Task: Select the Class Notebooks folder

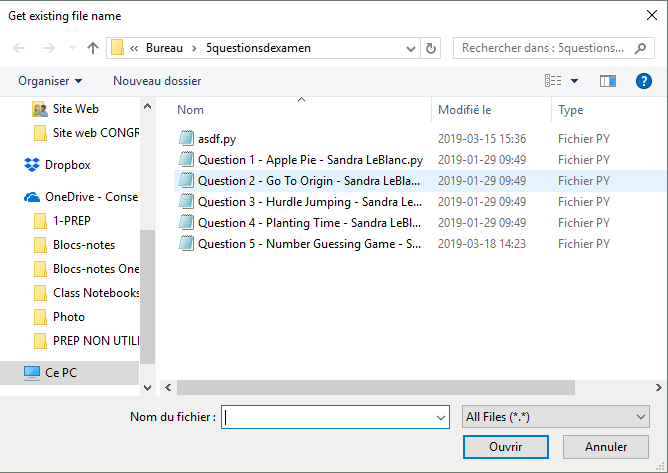Action: pyautogui.click(x=96, y=293)
